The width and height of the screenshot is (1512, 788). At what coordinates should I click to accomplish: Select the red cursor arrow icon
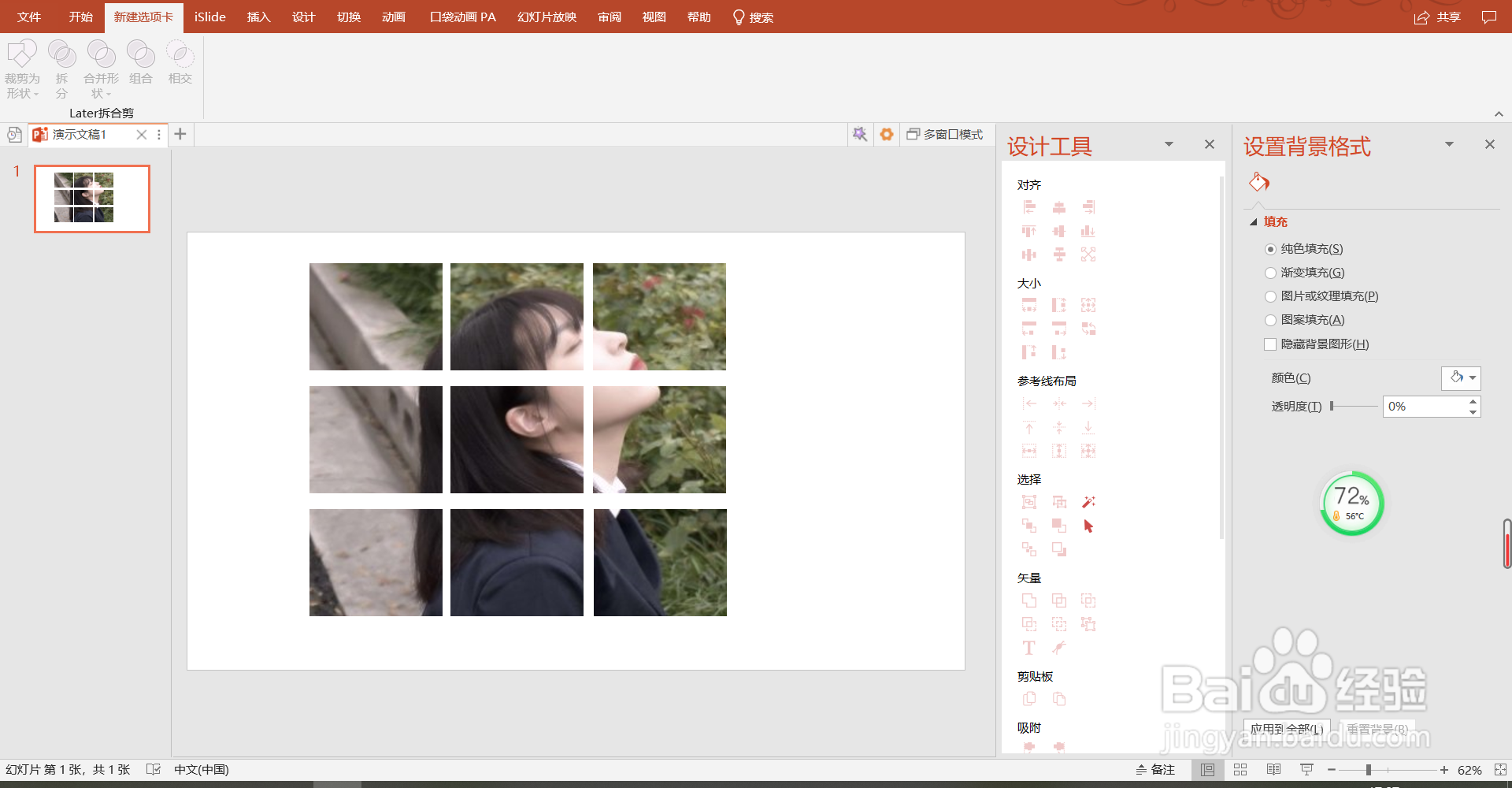coord(1088,526)
